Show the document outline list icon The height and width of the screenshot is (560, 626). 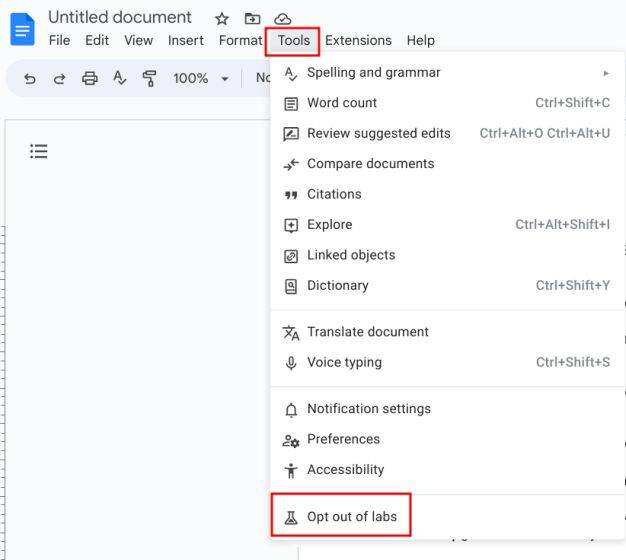(x=39, y=151)
